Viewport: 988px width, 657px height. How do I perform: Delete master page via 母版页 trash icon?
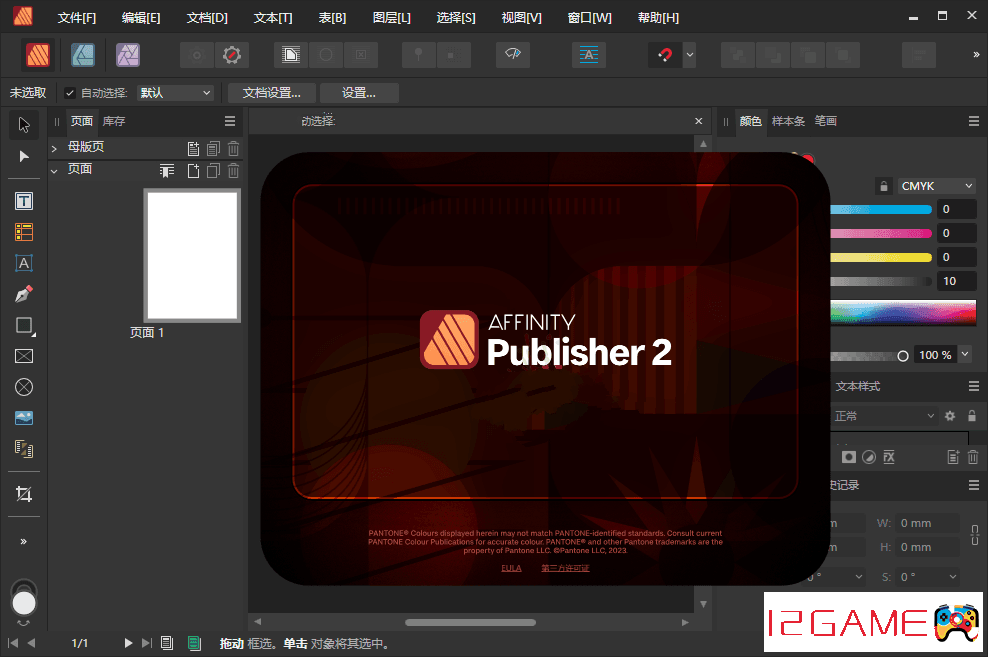click(x=233, y=149)
